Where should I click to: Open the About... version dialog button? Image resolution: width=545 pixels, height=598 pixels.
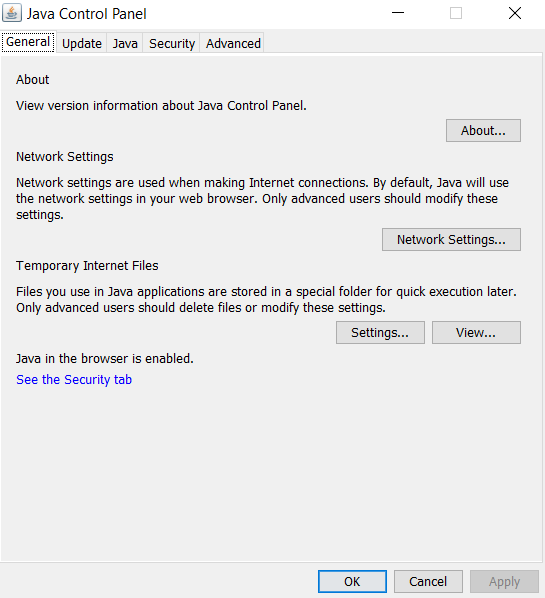(x=483, y=130)
